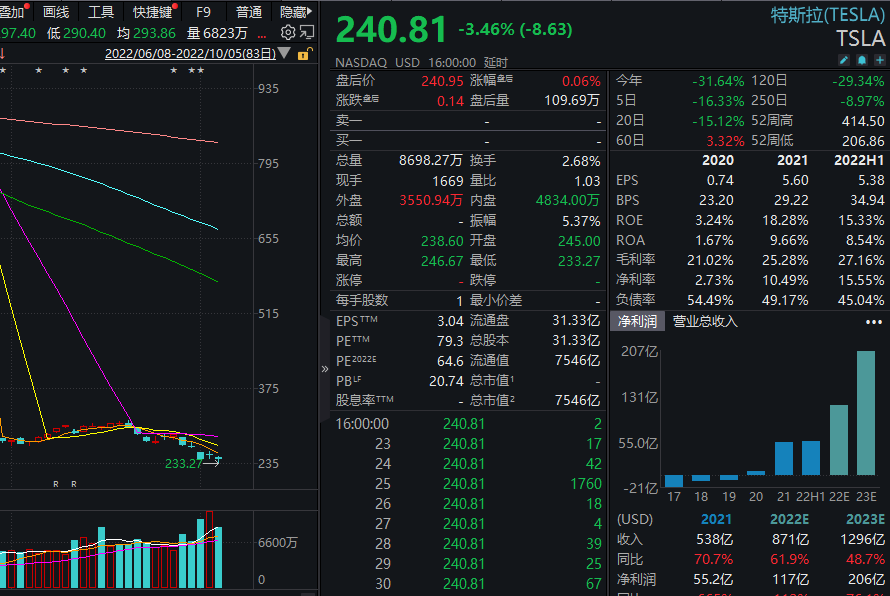Add TSLA to watchlist with plus icon
Screen dimensions: 890x596
click(x=880, y=60)
